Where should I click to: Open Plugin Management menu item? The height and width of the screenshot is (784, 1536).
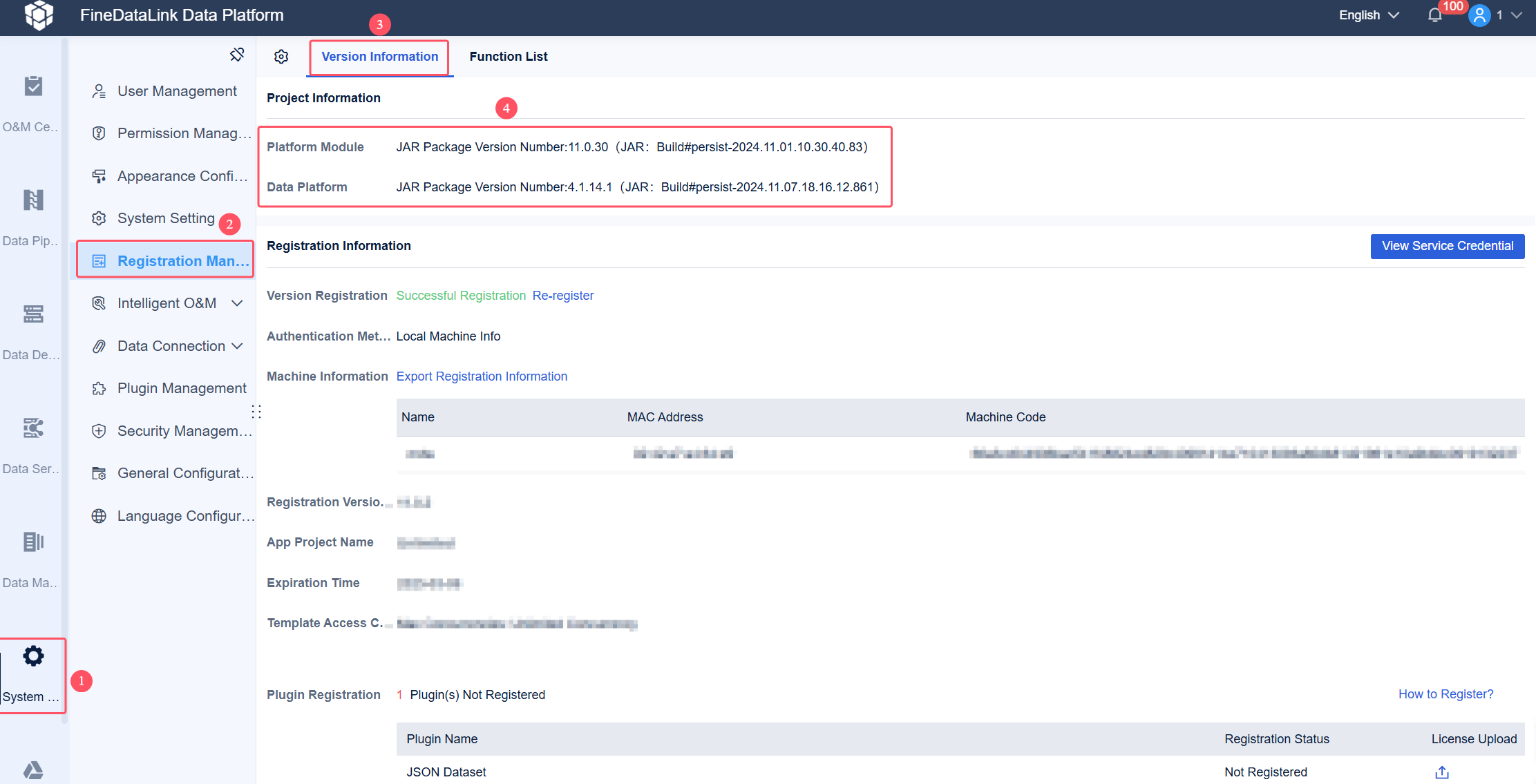tap(181, 388)
